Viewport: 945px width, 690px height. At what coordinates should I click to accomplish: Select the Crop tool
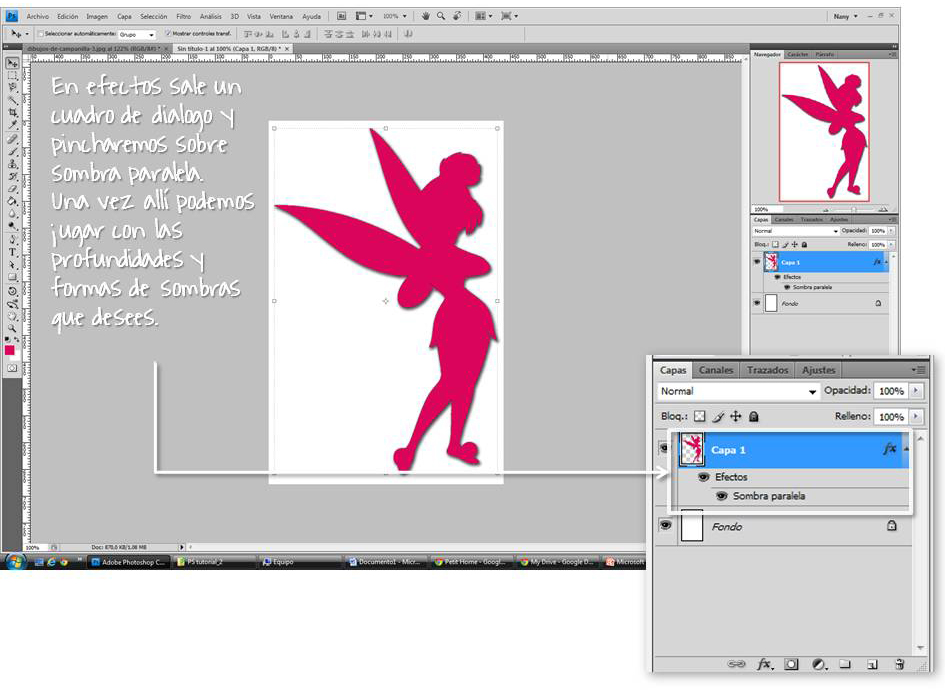(12, 113)
